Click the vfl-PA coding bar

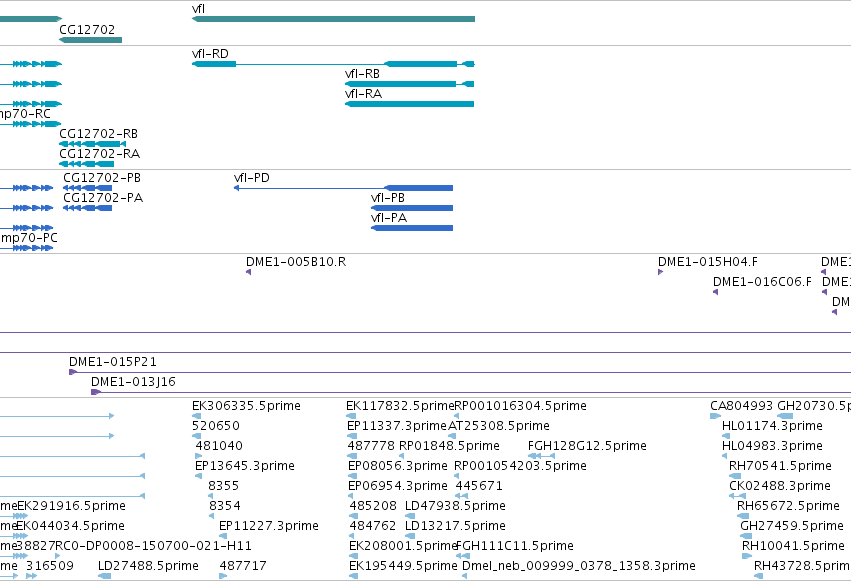click(412, 228)
